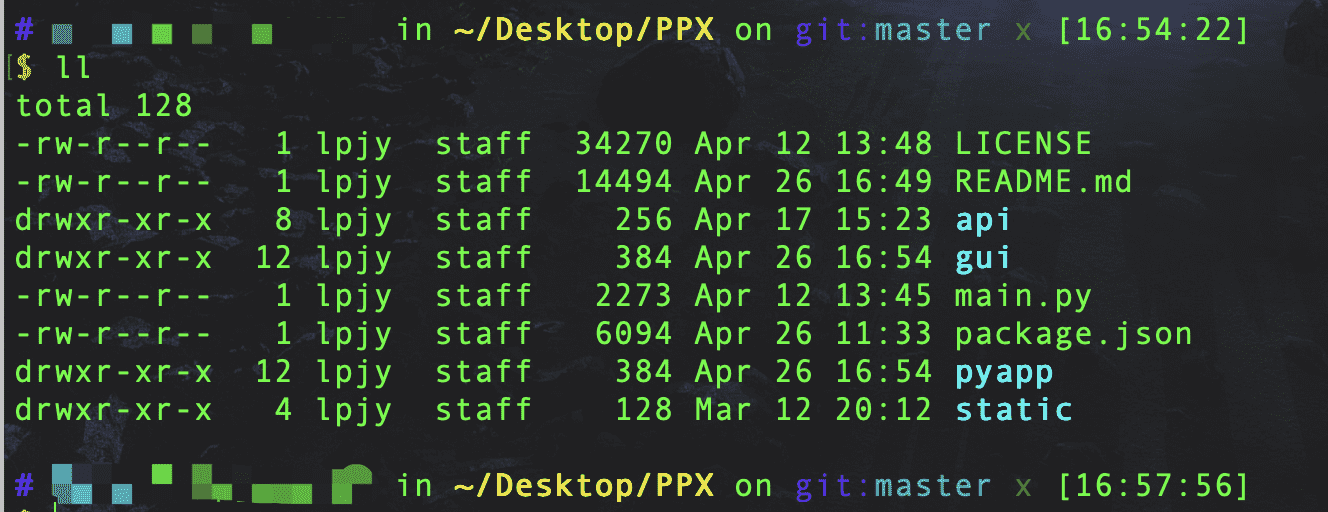
Task: Click the typed "ll" command
Action: point(75,68)
